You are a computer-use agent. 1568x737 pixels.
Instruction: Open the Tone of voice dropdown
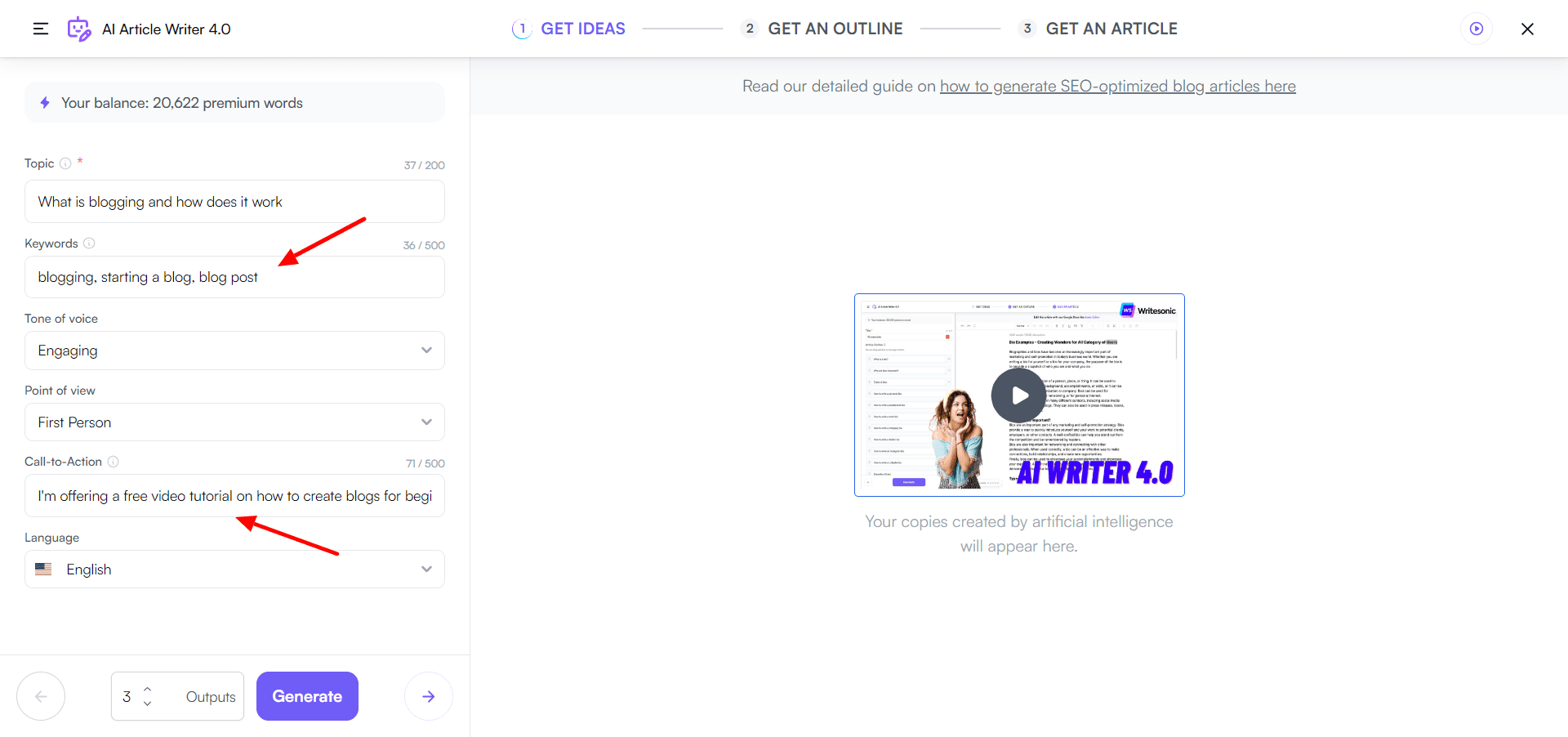tap(234, 351)
